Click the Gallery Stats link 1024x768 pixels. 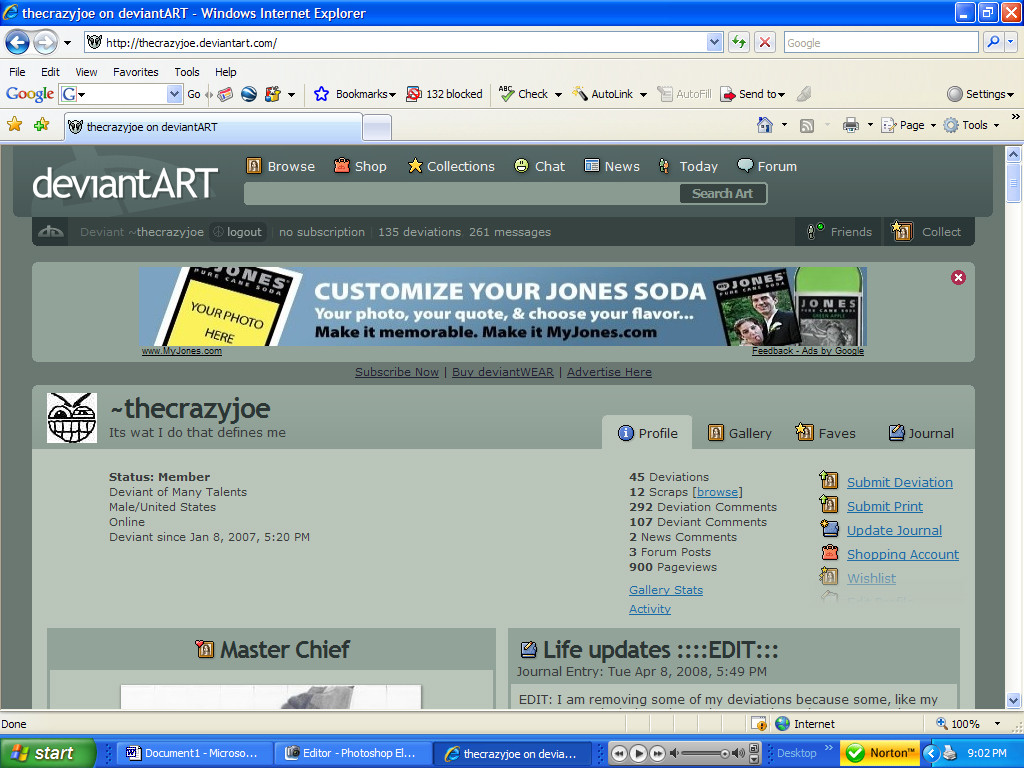[665, 590]
